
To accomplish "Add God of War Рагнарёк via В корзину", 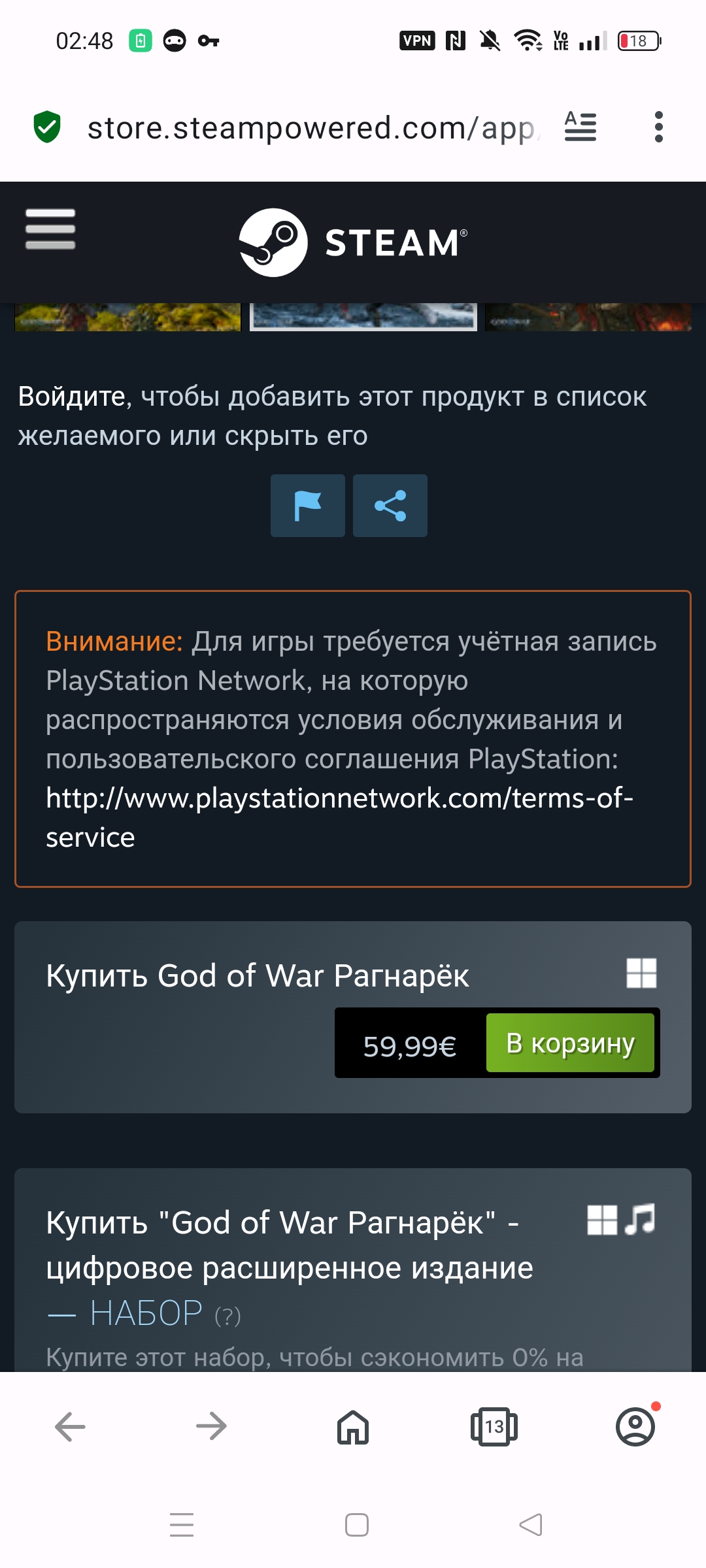I will click(x=570, y=1043).
